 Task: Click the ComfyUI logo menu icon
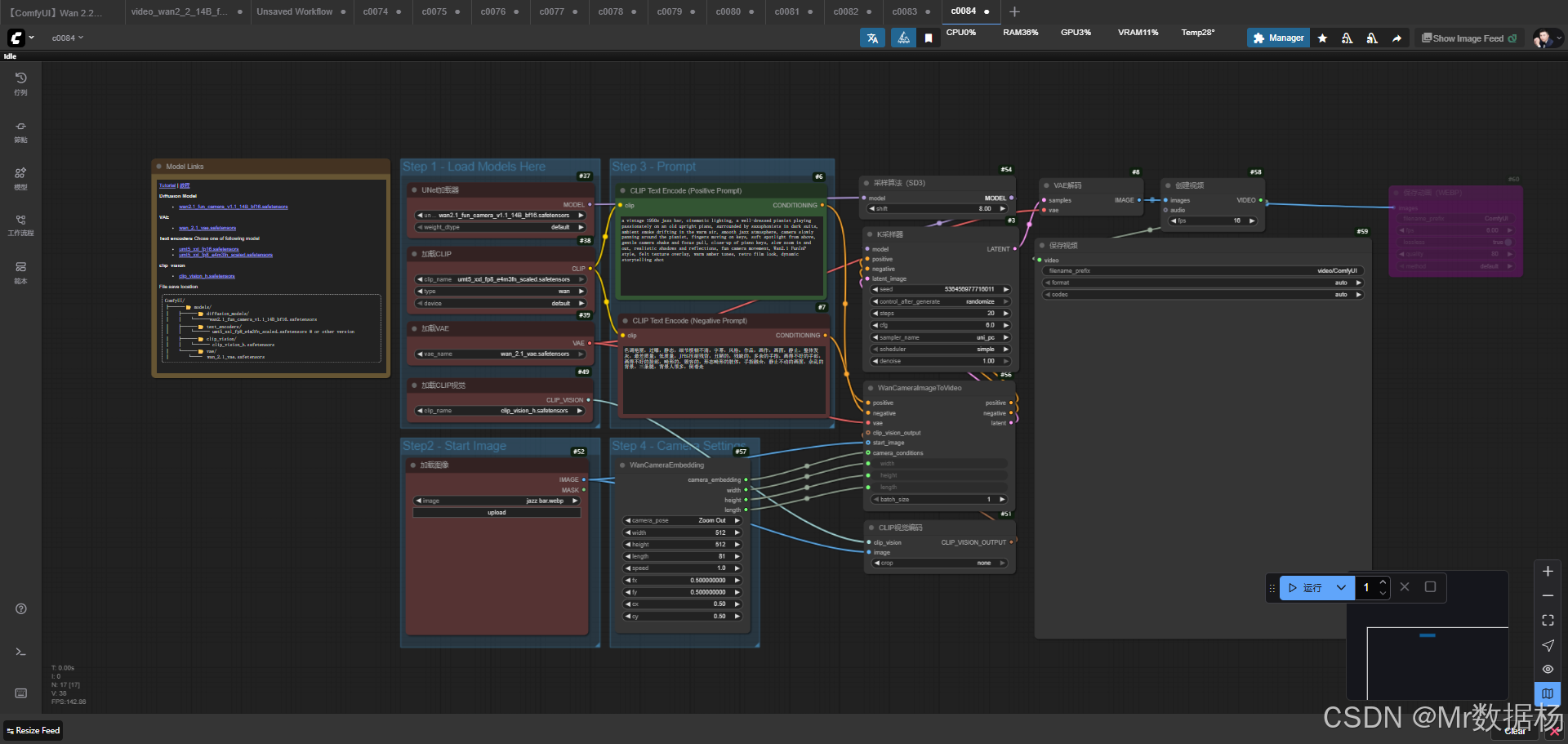tap(16, 38)
